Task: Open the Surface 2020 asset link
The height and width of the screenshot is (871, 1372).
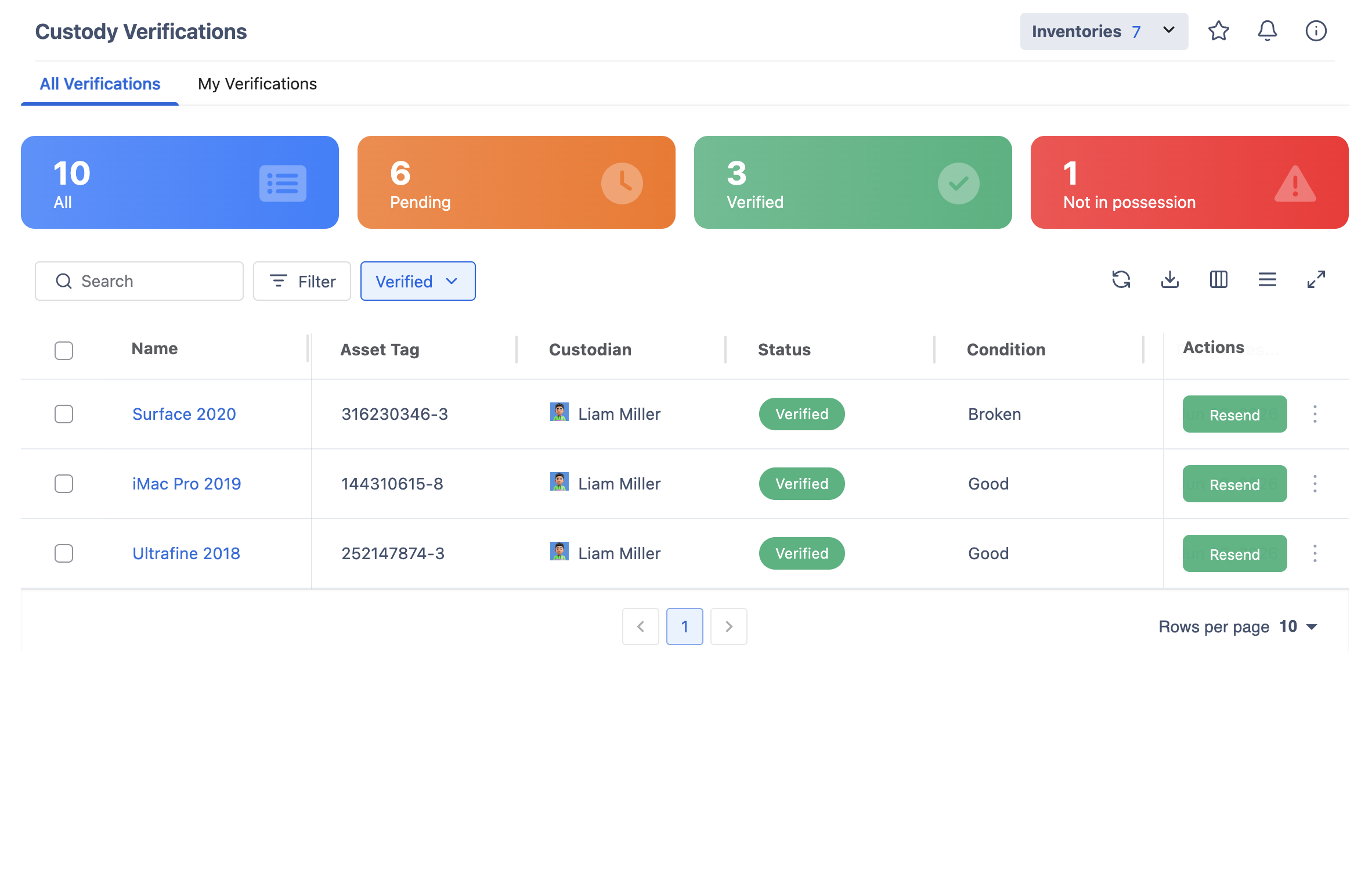Action: point(184,414)
